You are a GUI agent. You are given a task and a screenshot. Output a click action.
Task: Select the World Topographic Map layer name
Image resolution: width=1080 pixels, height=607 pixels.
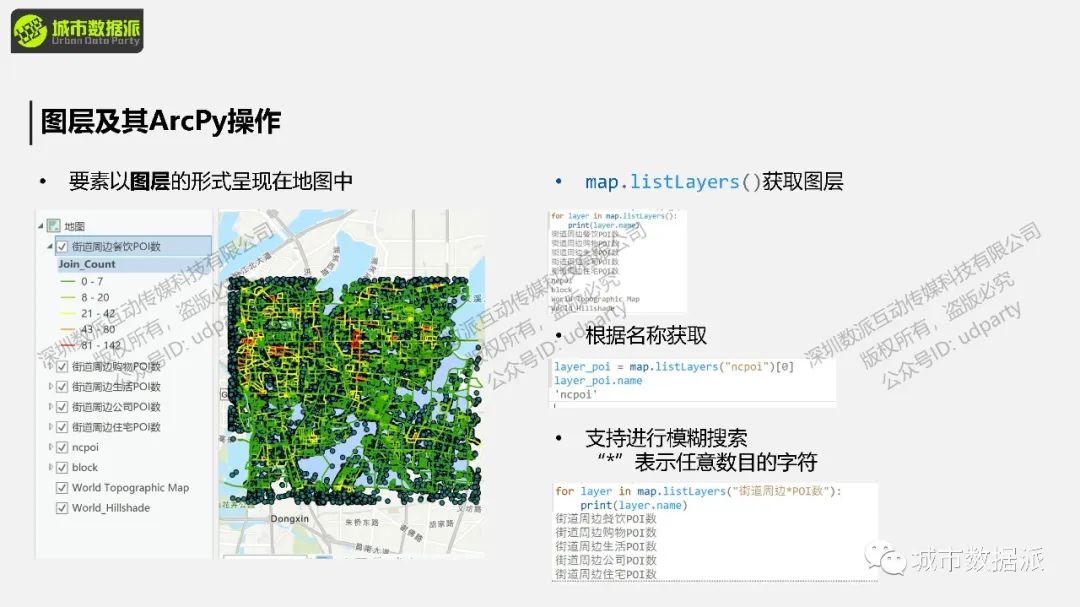click(x=130, y=487)
